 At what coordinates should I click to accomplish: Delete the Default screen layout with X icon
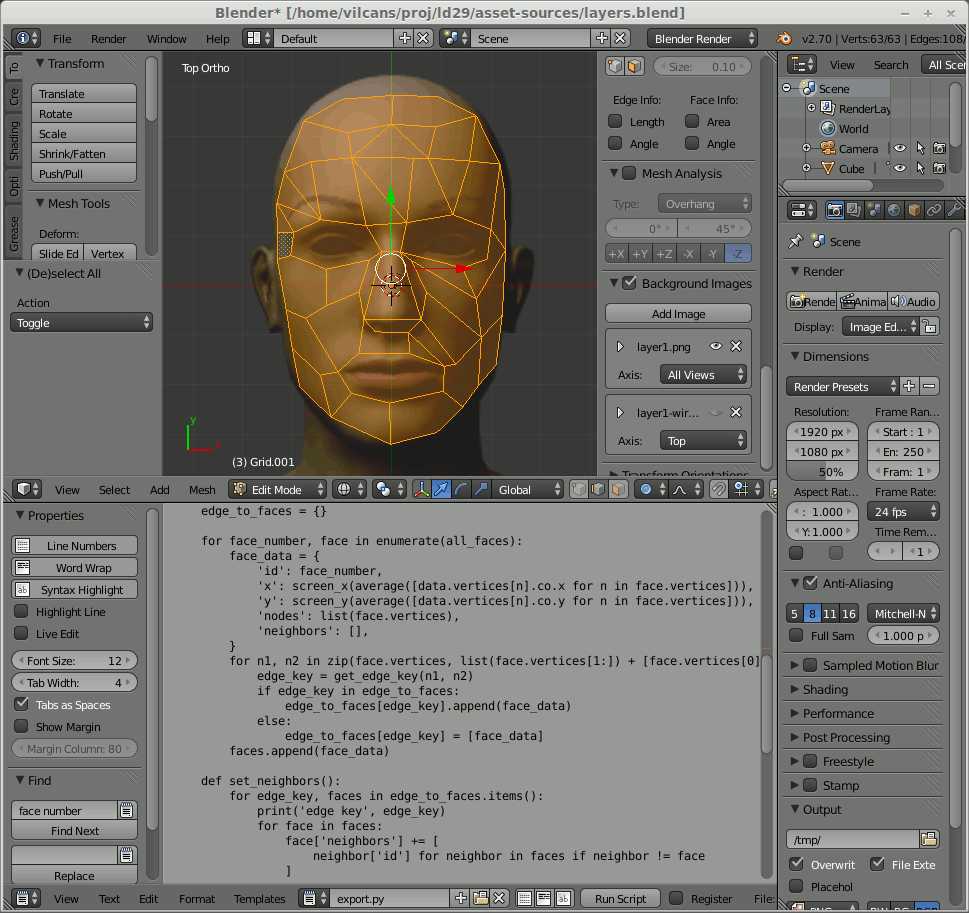tap(423, 38)
